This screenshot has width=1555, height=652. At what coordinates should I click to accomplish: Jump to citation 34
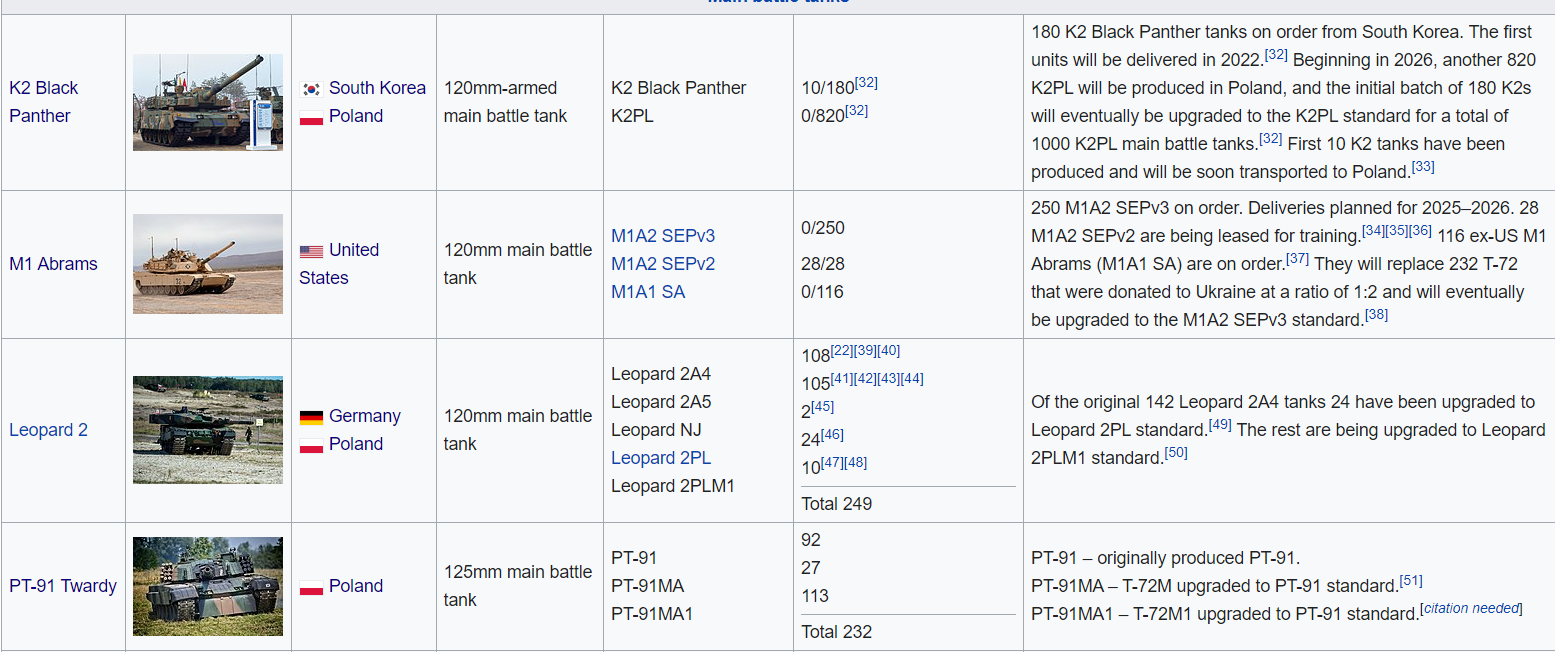tap(1373, 231)
